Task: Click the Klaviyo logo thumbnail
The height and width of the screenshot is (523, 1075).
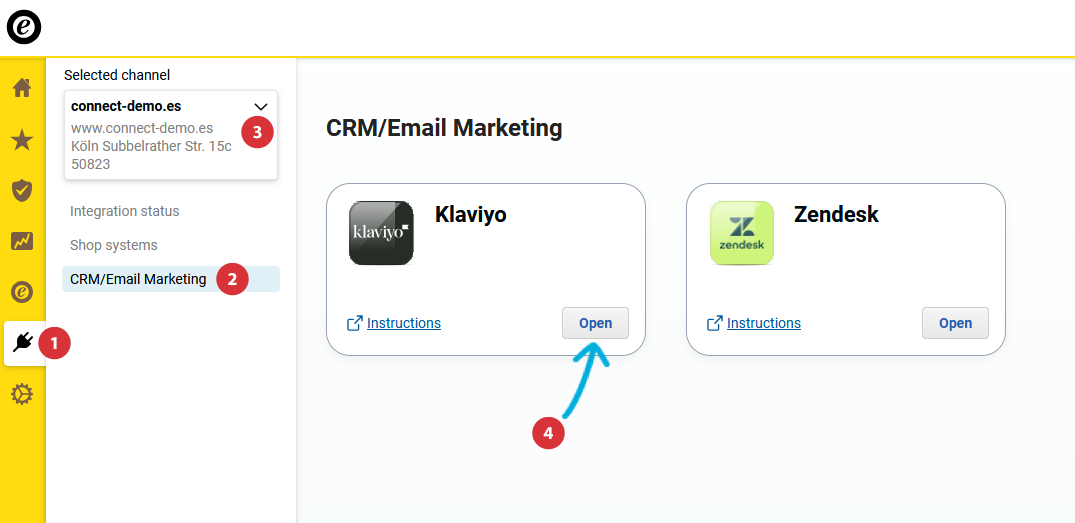Action: 381,232
